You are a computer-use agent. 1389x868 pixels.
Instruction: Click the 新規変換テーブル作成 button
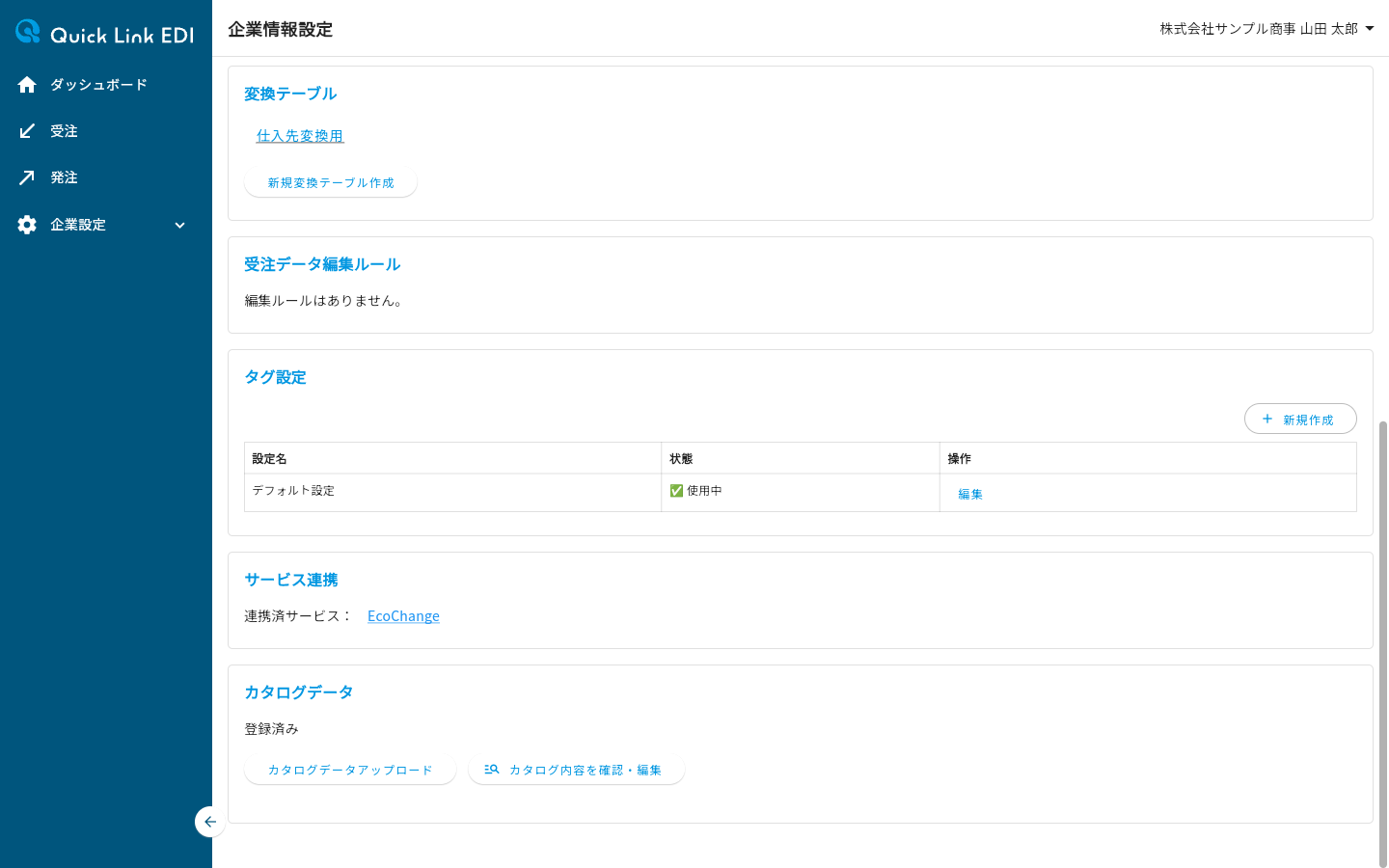(331, 182)
